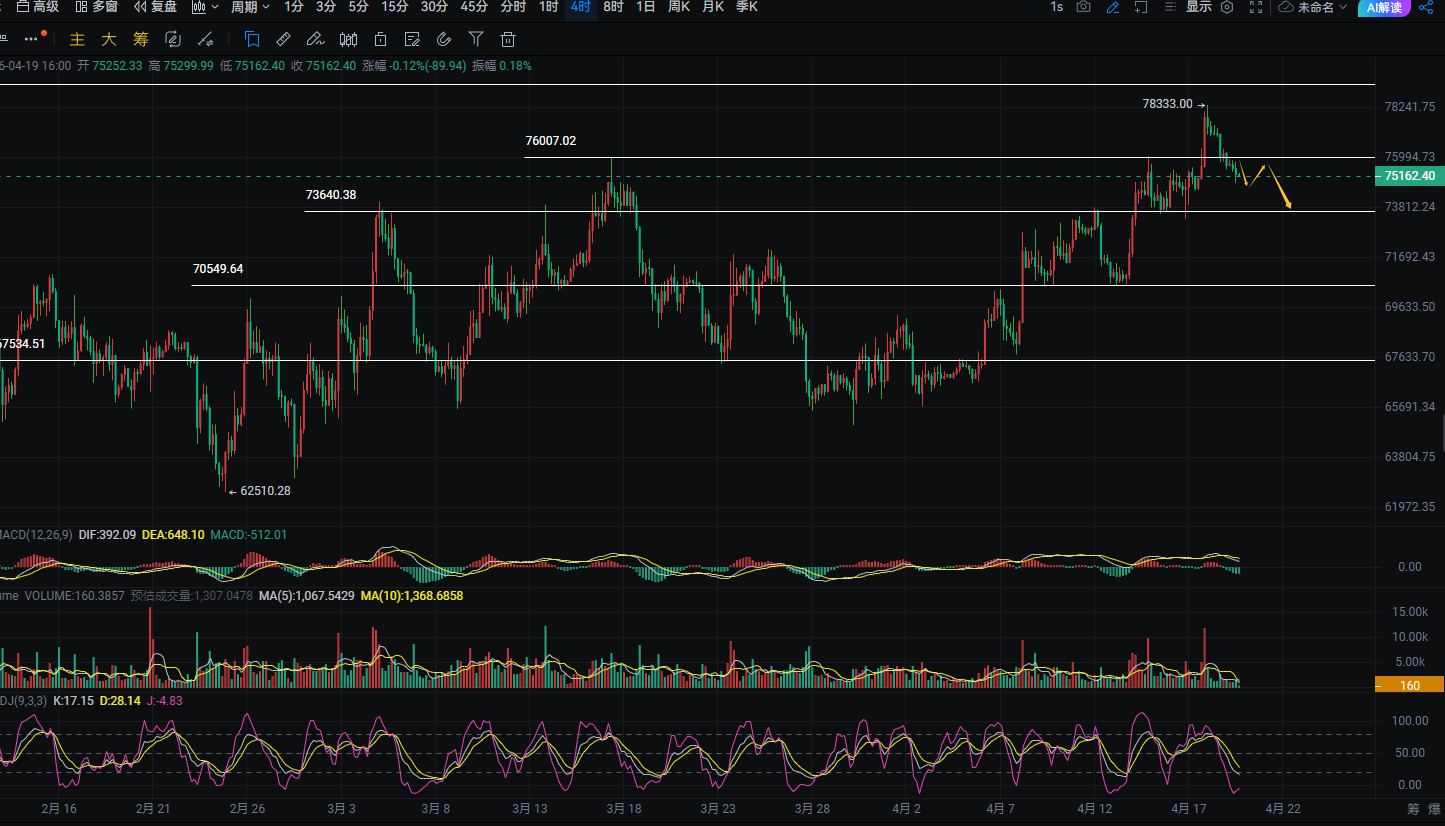Enter fullscreen chart mode
This screenshot has height=826, width=1445.
pos(1256,7)
